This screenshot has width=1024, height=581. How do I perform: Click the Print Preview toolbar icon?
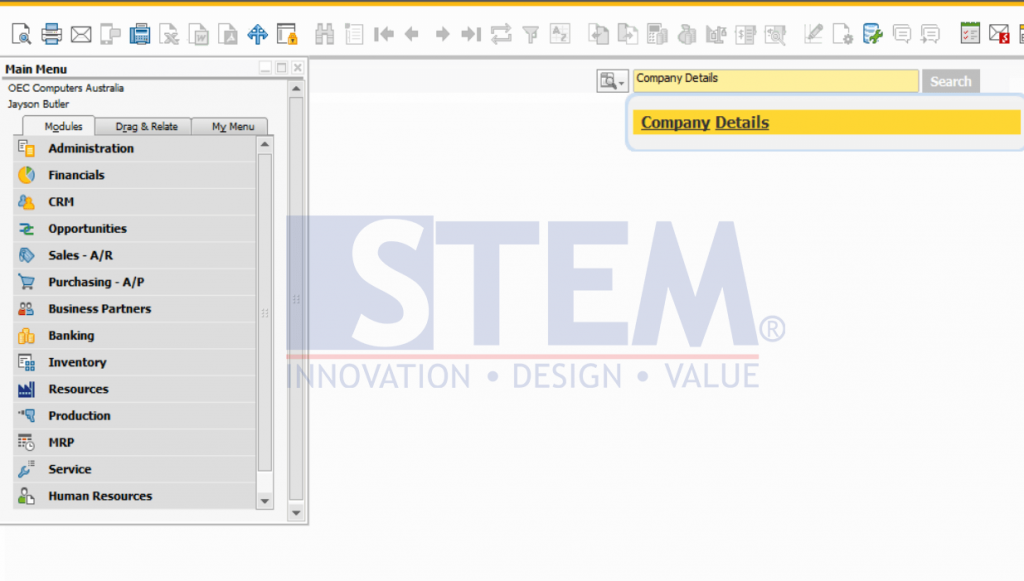pos(21,34)
